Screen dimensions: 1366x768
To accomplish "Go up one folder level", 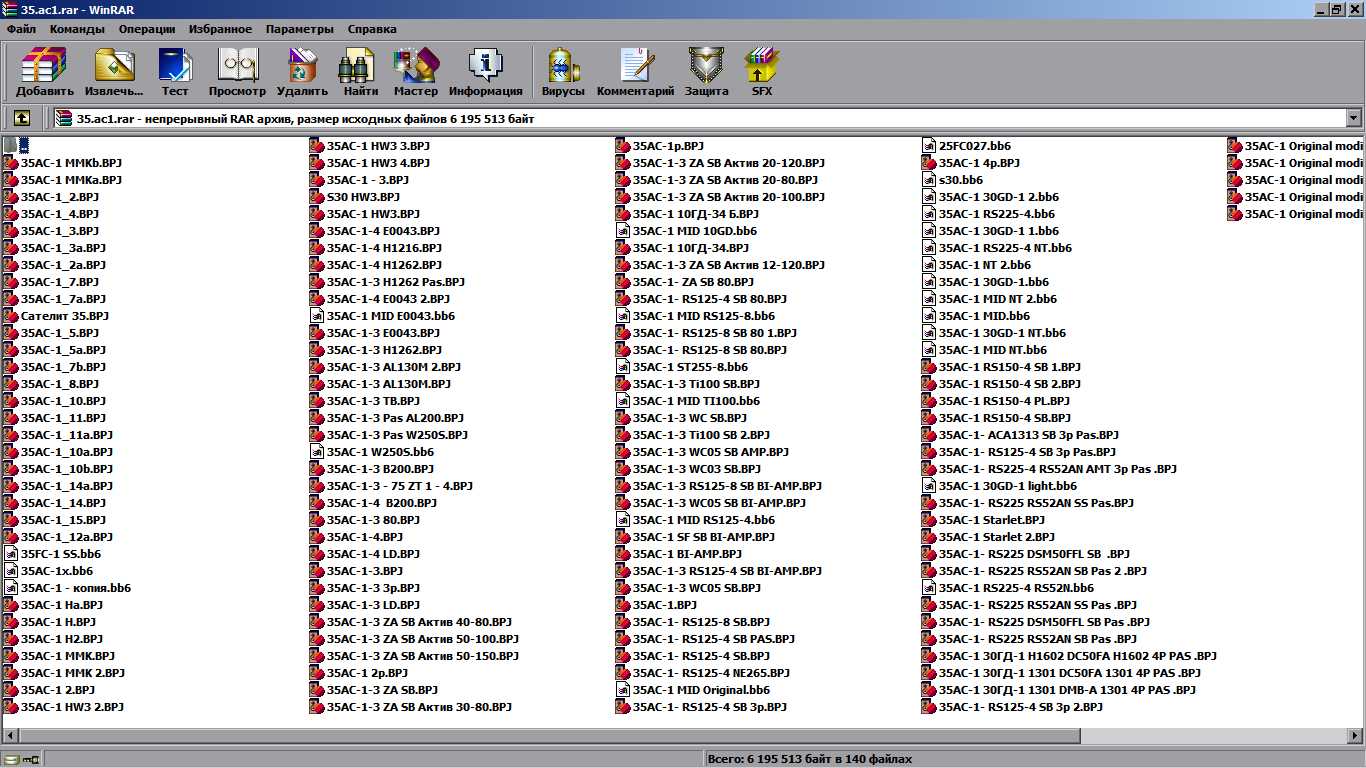I will pyautogui.click(x=22, y=118).
